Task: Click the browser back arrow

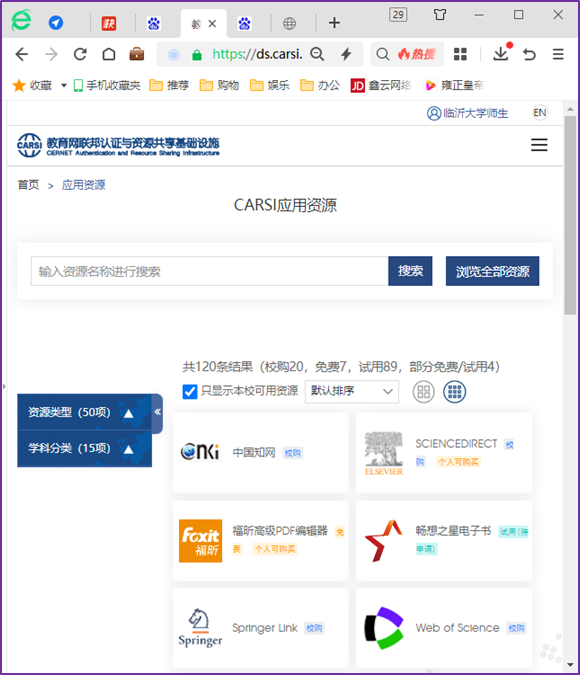Action: coord(22,54)
